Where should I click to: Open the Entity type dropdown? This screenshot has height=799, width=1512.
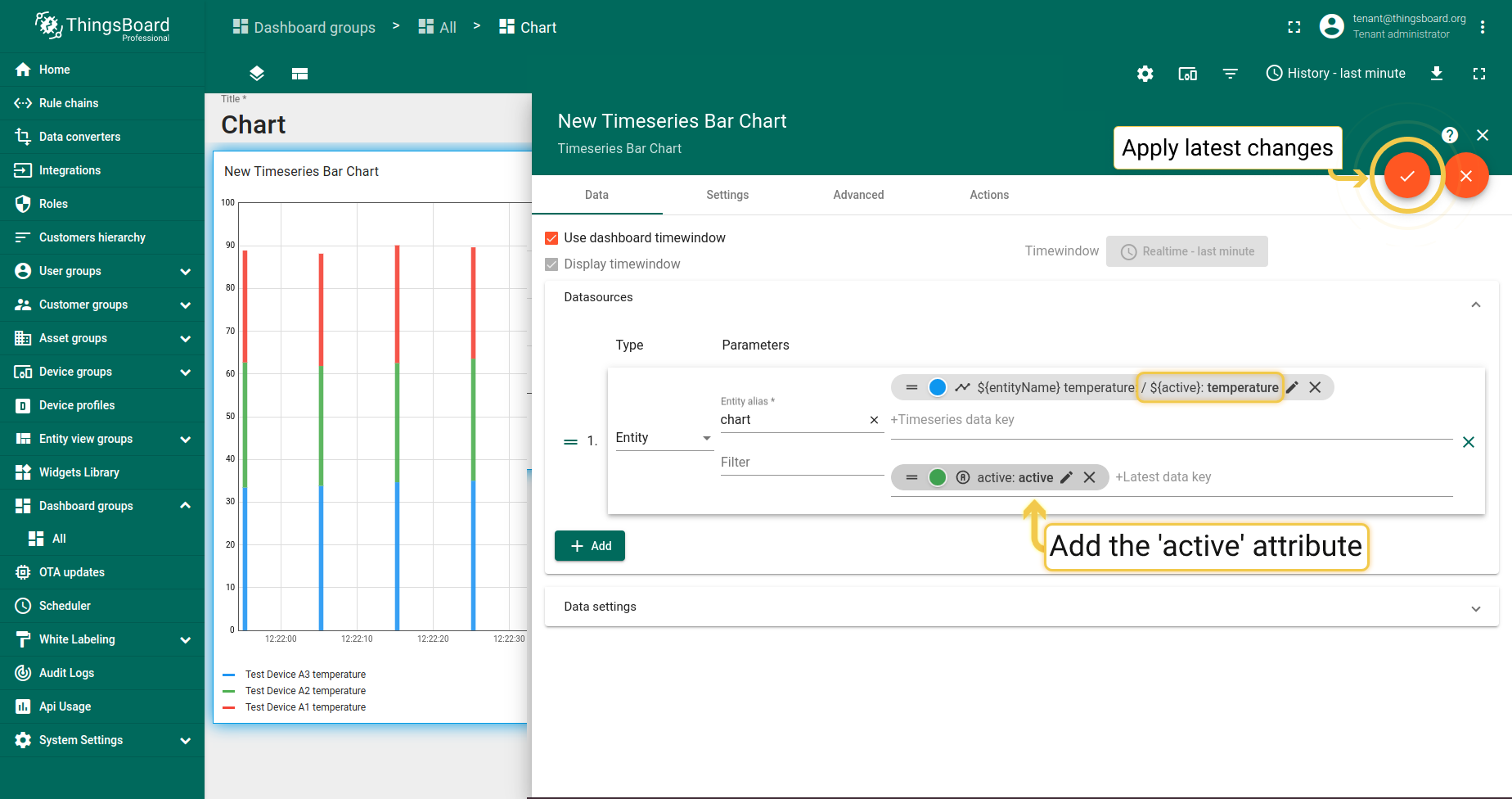click(x=664, y=438)
